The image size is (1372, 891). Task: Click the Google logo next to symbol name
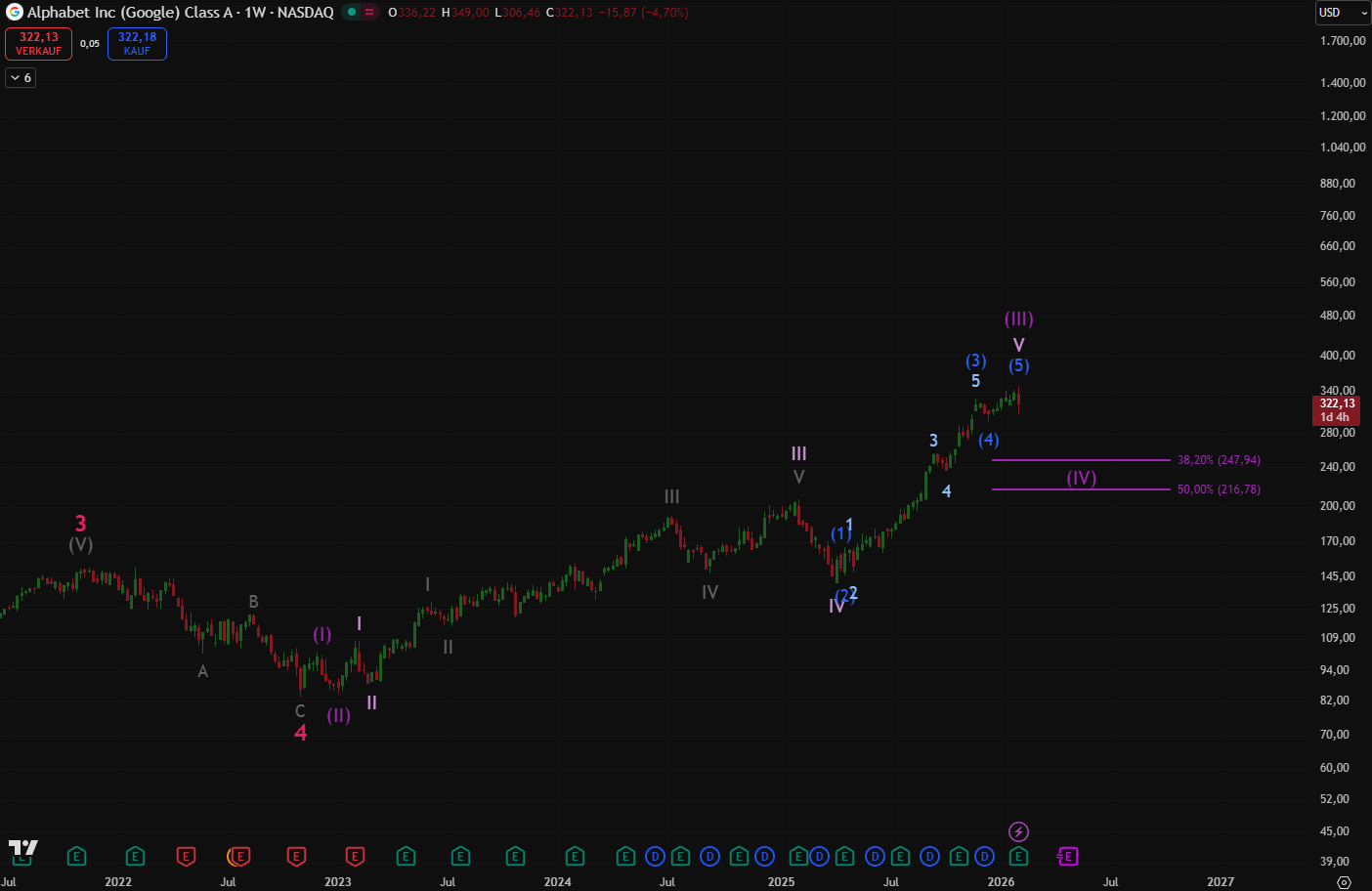[x=15, y=13]
